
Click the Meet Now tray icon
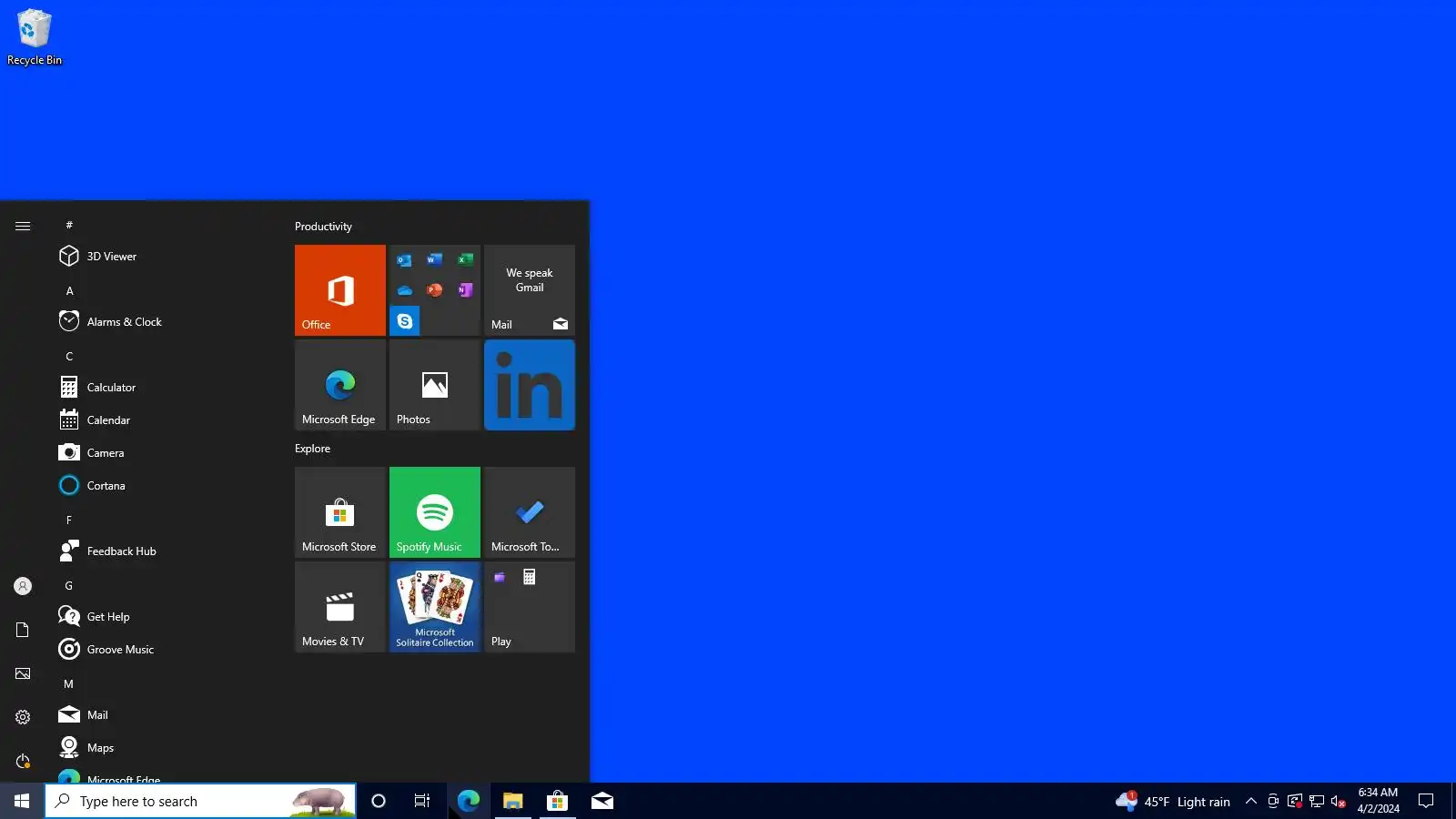1273,801
